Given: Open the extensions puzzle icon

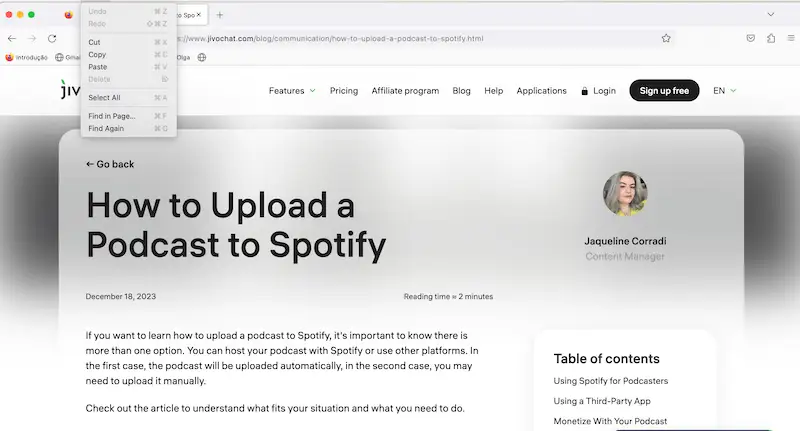Looking at the screenshot, I should tap(771, 38).
